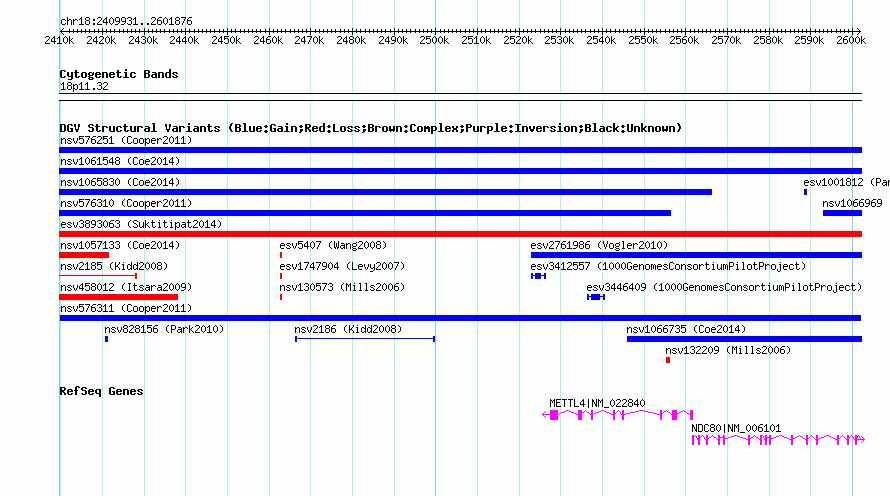The image size is (890, 496).
Task: Open the esv1747904 (Levy2007) variant label
Action: (342, 266)
